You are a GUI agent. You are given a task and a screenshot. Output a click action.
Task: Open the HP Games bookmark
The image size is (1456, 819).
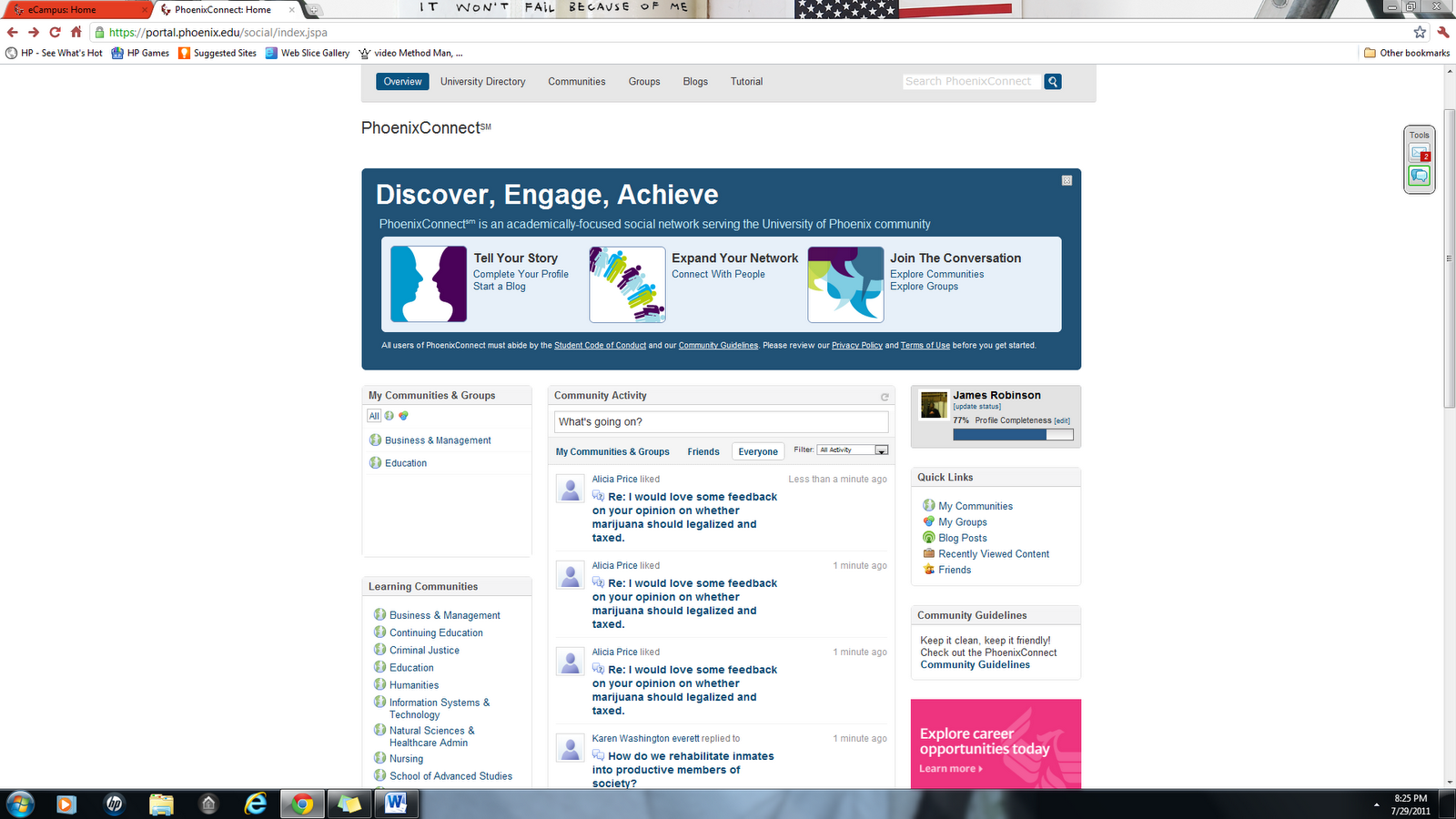[x=140, y=53]
